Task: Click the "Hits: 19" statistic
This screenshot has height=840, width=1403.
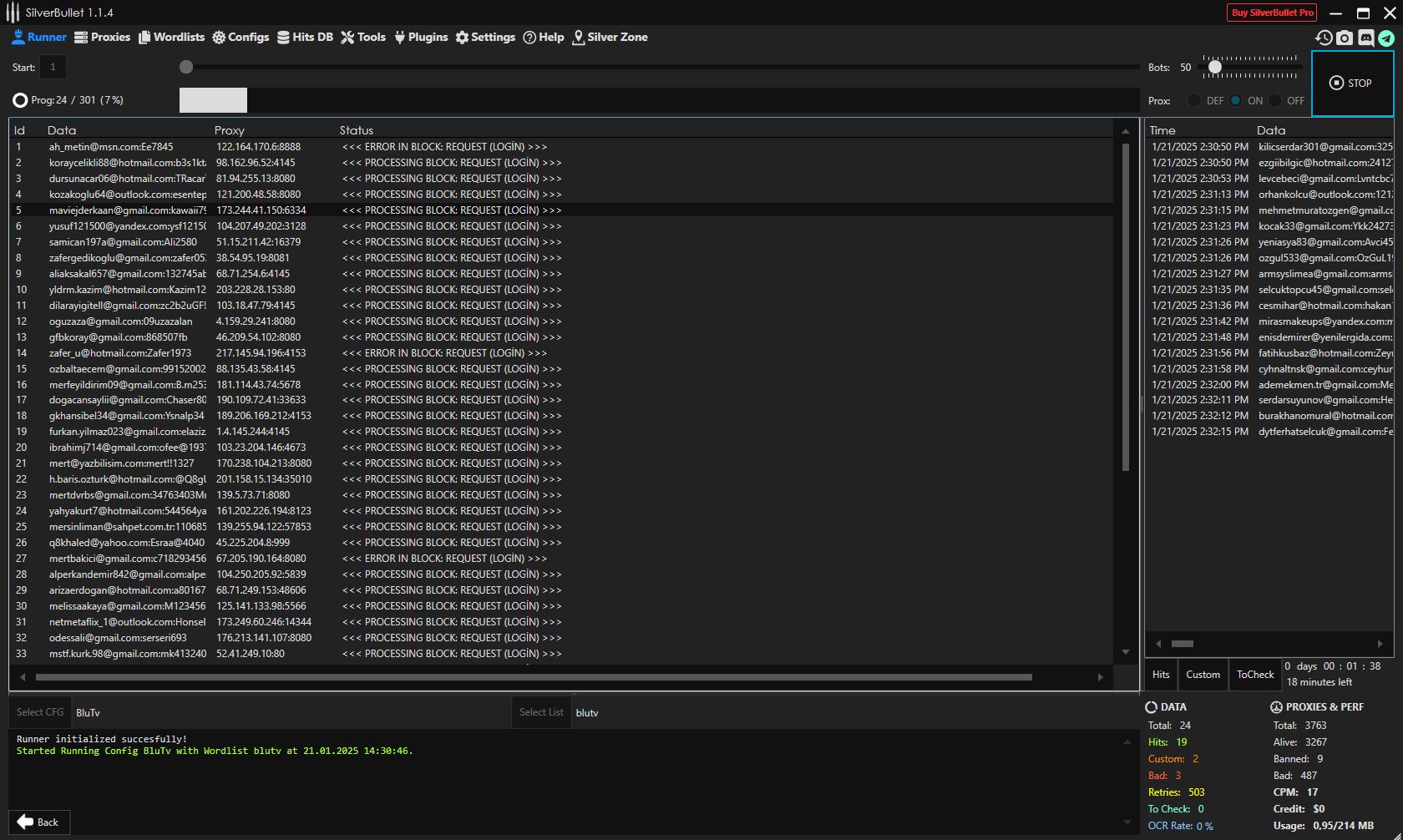Action: [1167, 742]
